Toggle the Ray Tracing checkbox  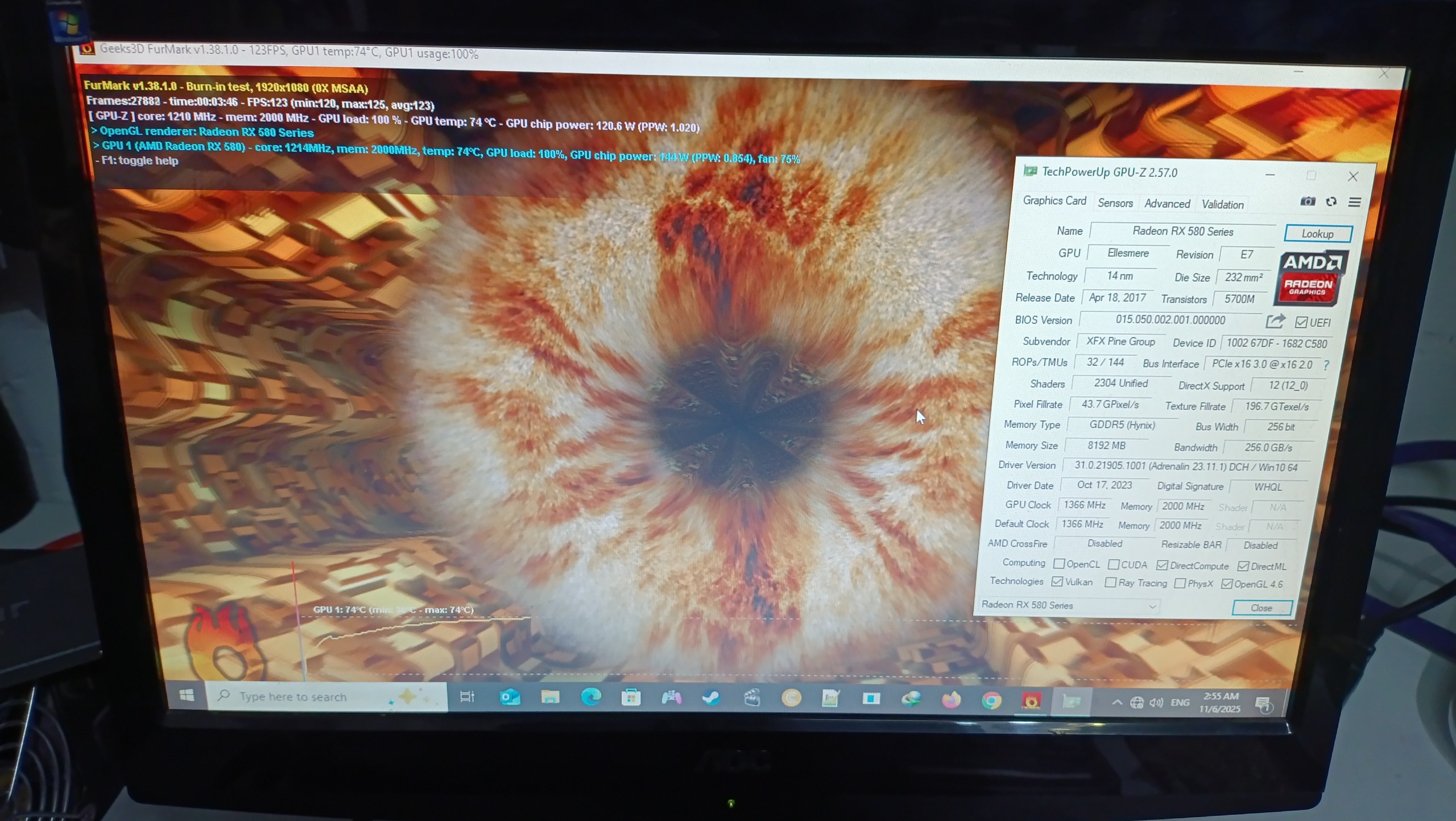[1110, 583]
